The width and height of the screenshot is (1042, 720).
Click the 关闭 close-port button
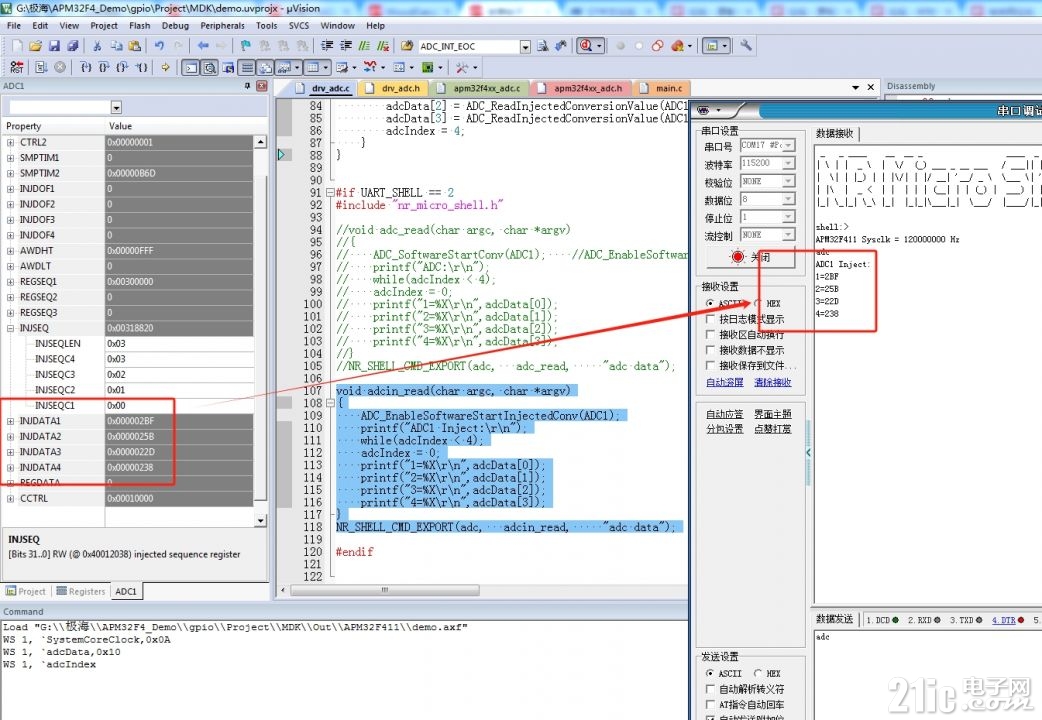[x=750, y=257]
